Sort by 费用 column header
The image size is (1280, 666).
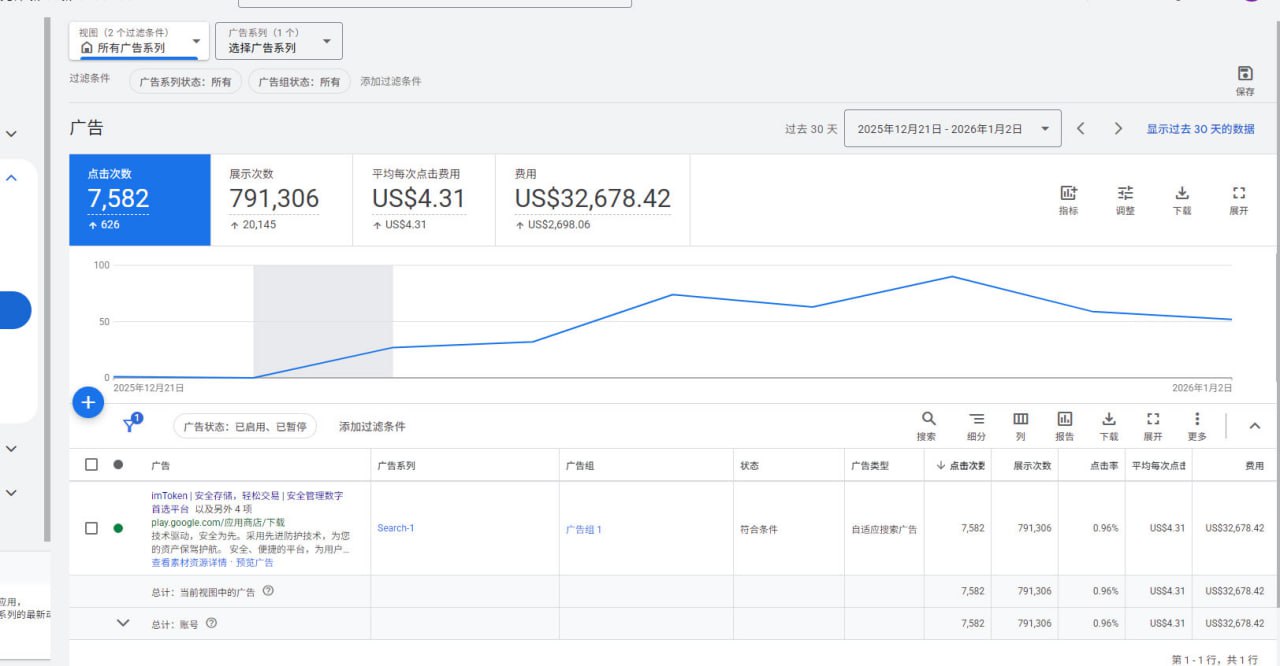[x=1254, y=465]
